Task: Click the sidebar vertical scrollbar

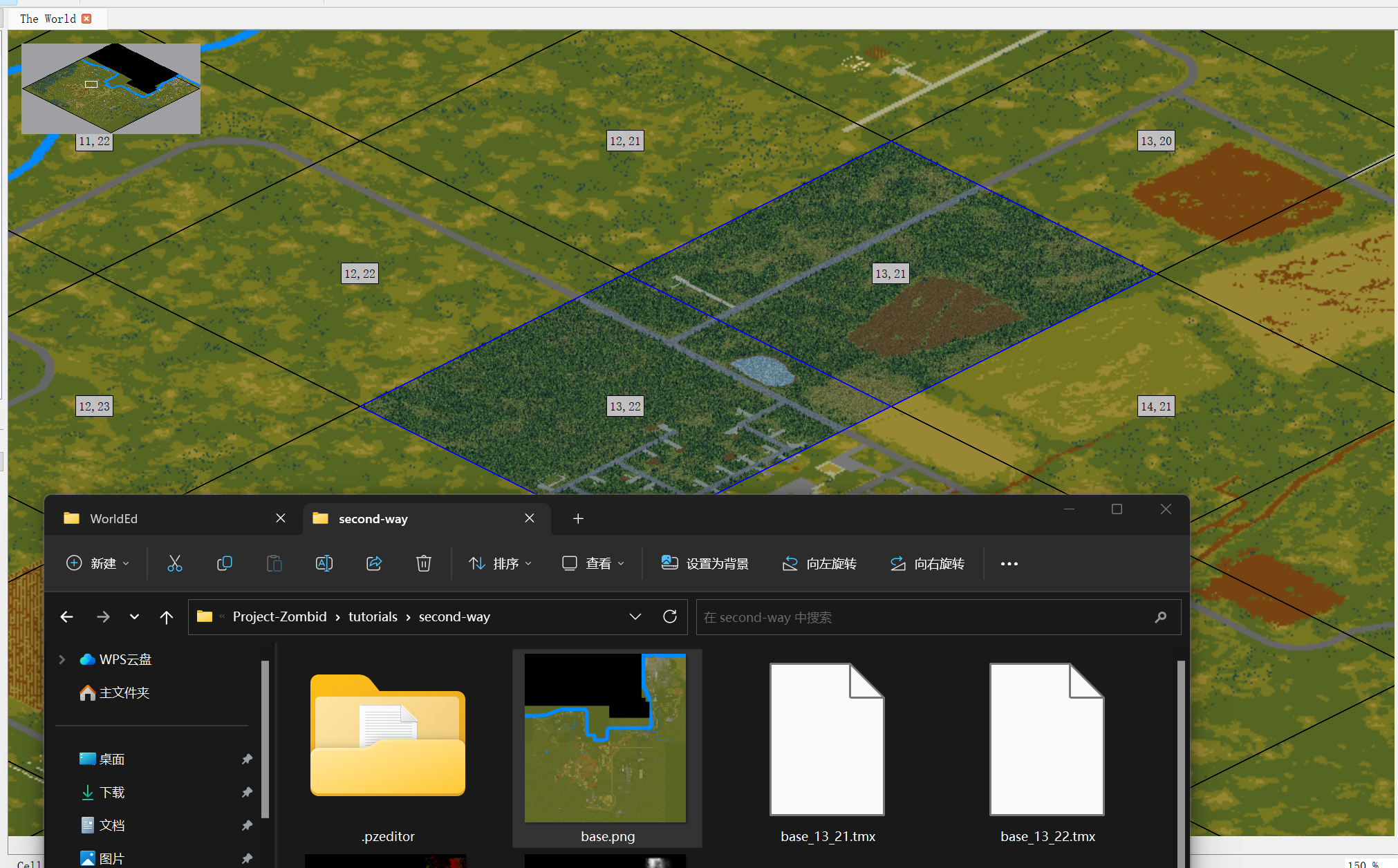Action: (x=265, y=739)
